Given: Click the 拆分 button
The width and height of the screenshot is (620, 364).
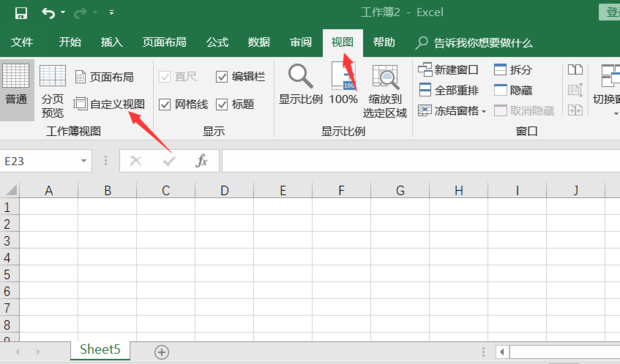Looking at the screenshot, I should tap(513, 70).
